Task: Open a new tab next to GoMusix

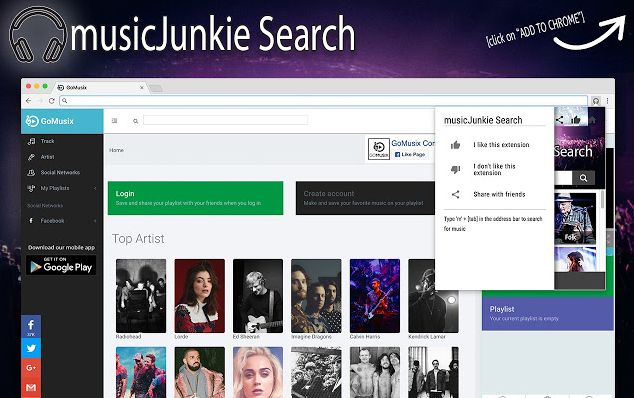Action: point(156,88)
